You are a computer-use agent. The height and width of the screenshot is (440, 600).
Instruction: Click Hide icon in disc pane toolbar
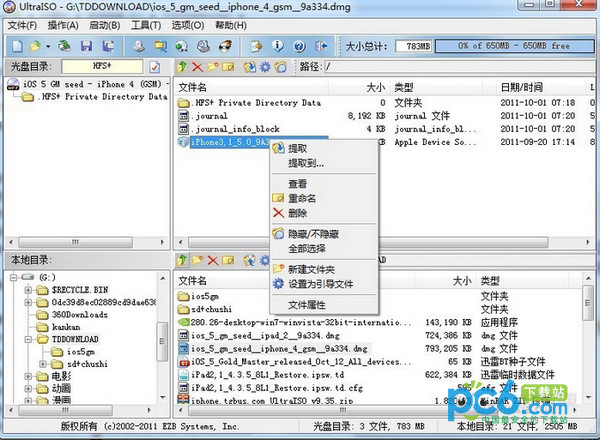(x=280, y=67)
